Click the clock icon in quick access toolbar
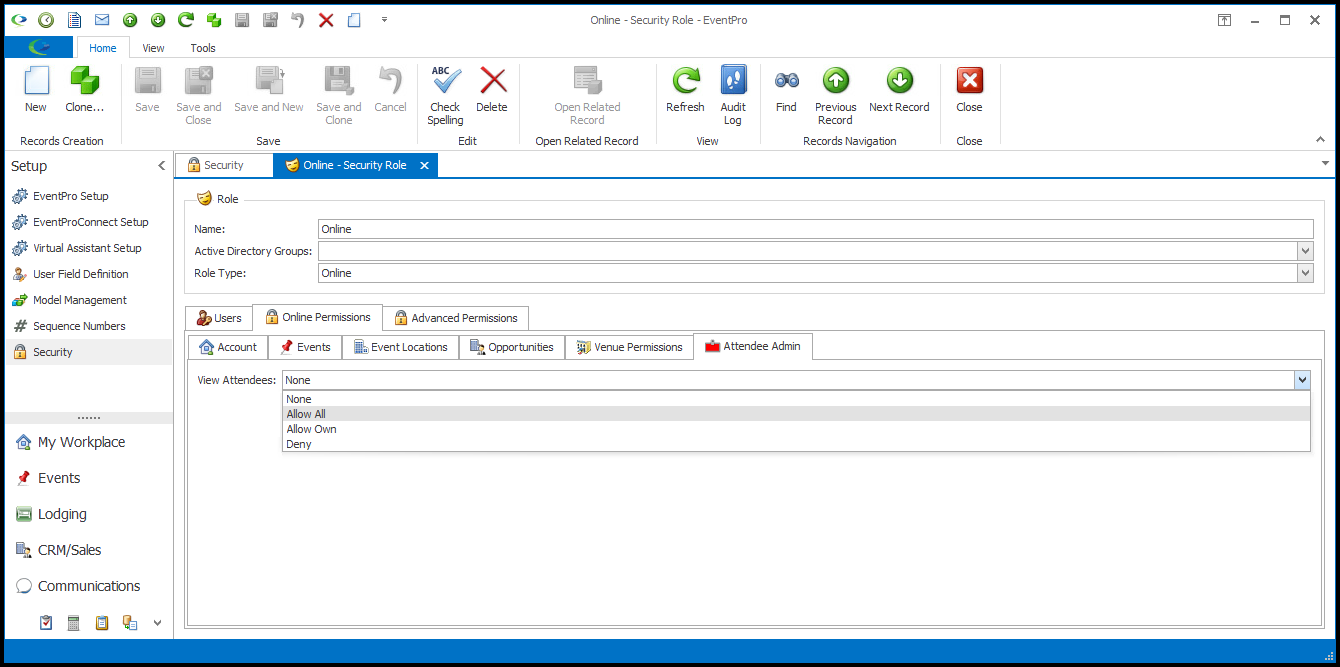Screen dimensions: 1340x667 pos(46,20)
